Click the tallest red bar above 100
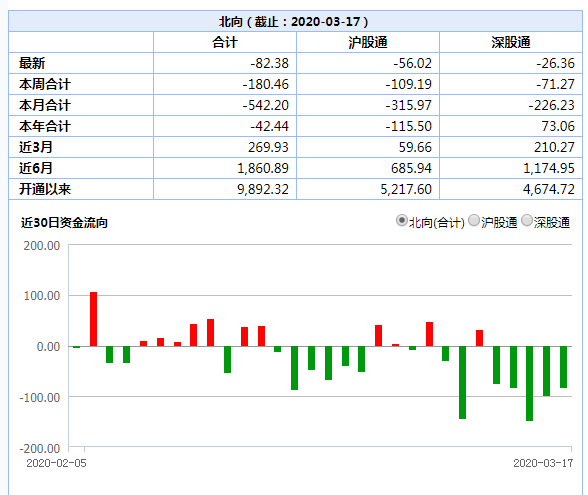Viewport: 588px width, 495px height. [x=93, y=319]
